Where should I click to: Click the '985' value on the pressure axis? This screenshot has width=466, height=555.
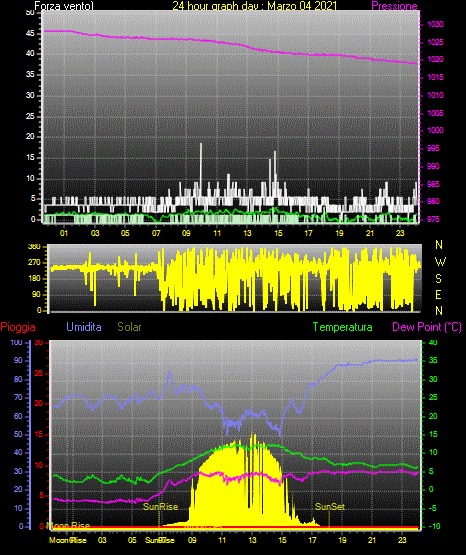pos(433,184)
